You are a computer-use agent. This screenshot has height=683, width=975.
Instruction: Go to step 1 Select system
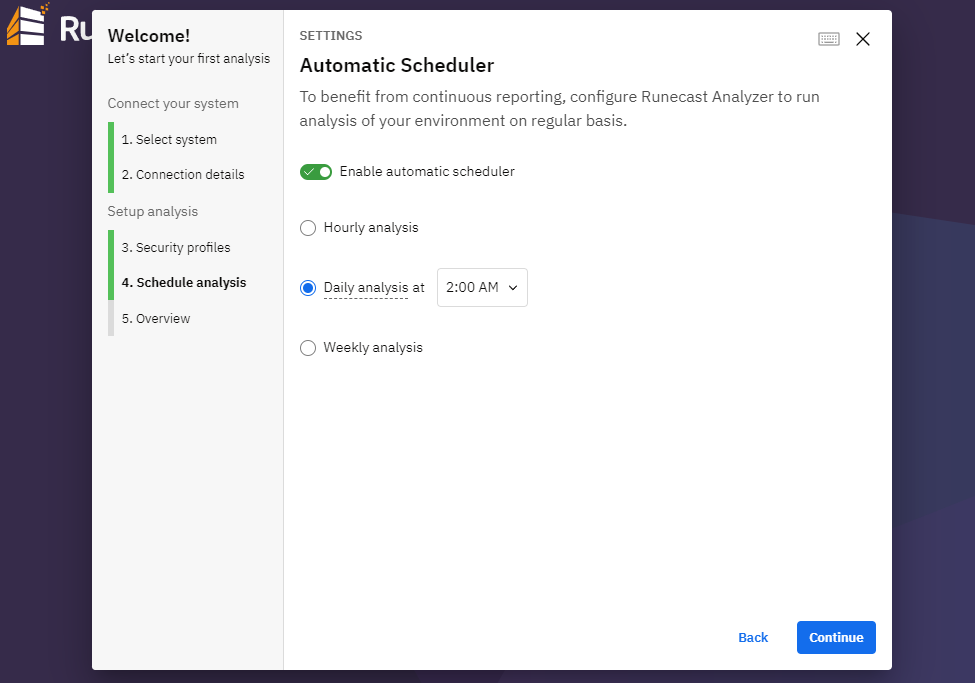169,139
